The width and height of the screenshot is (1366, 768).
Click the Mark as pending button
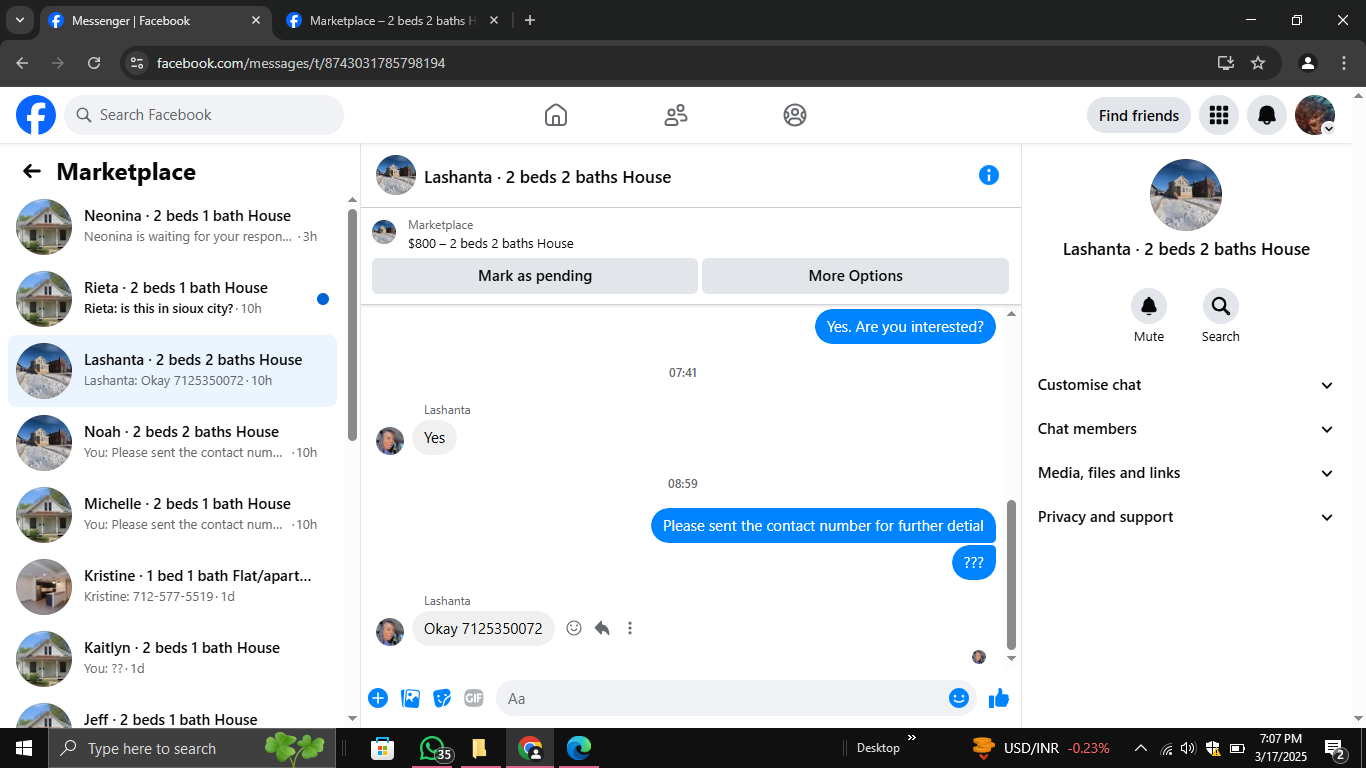coord(535,276)
